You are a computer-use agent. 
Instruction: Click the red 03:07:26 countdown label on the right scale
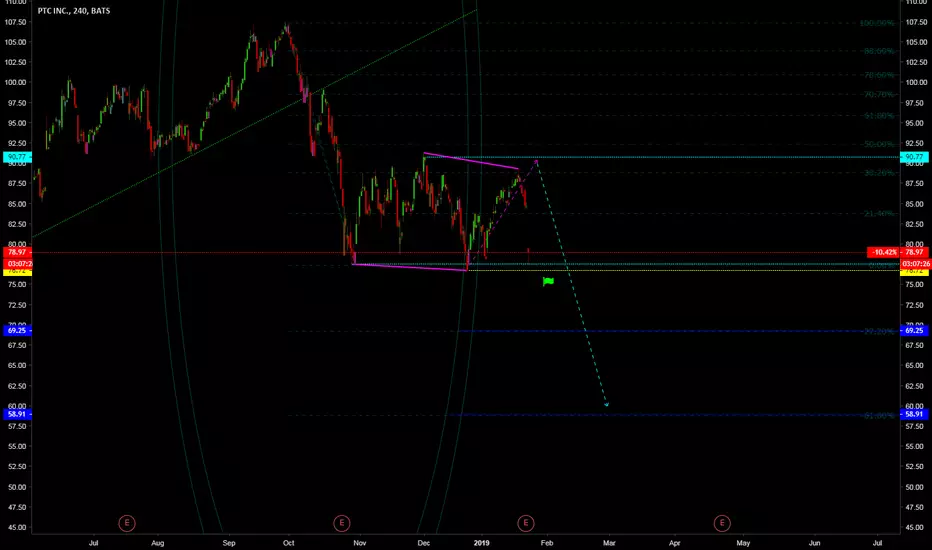(915, 263)
